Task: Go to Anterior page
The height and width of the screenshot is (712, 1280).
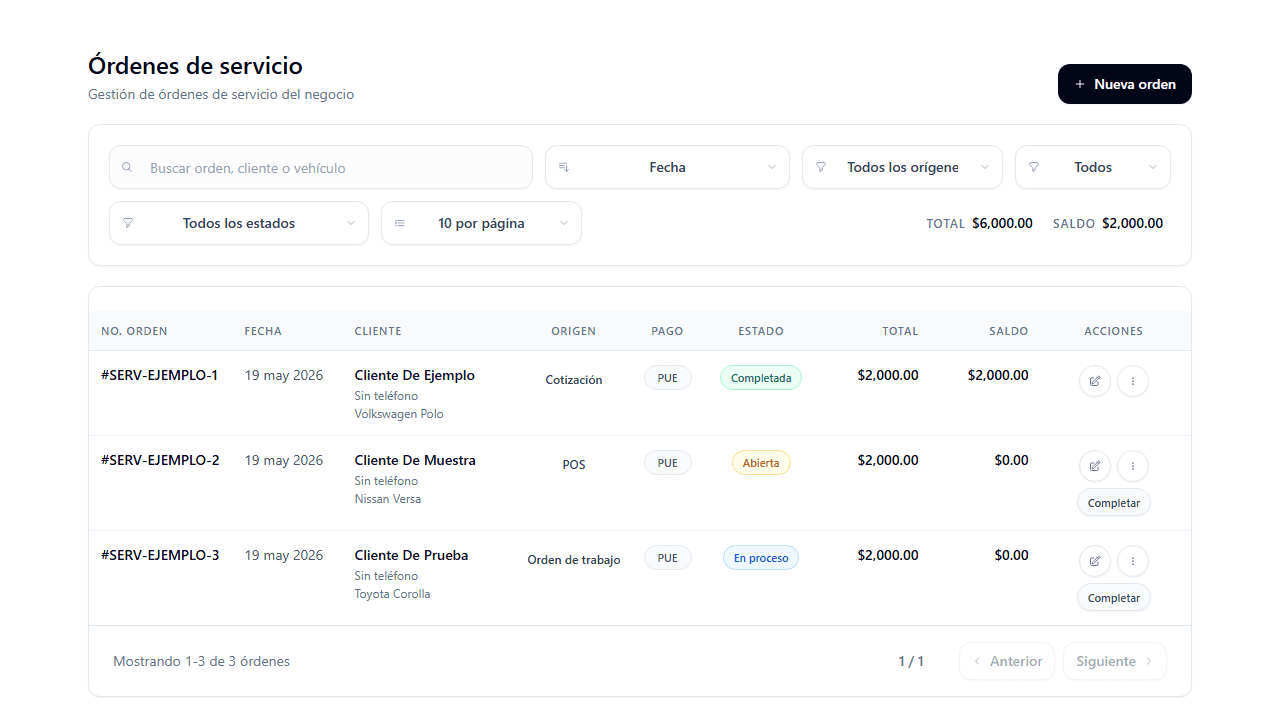Action: (x=1007, y=661)
